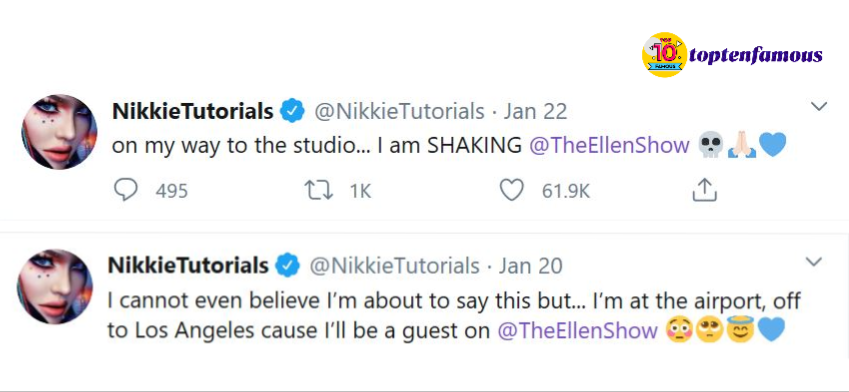Open the Jan 22 timestamp link

tap(535, 112)
